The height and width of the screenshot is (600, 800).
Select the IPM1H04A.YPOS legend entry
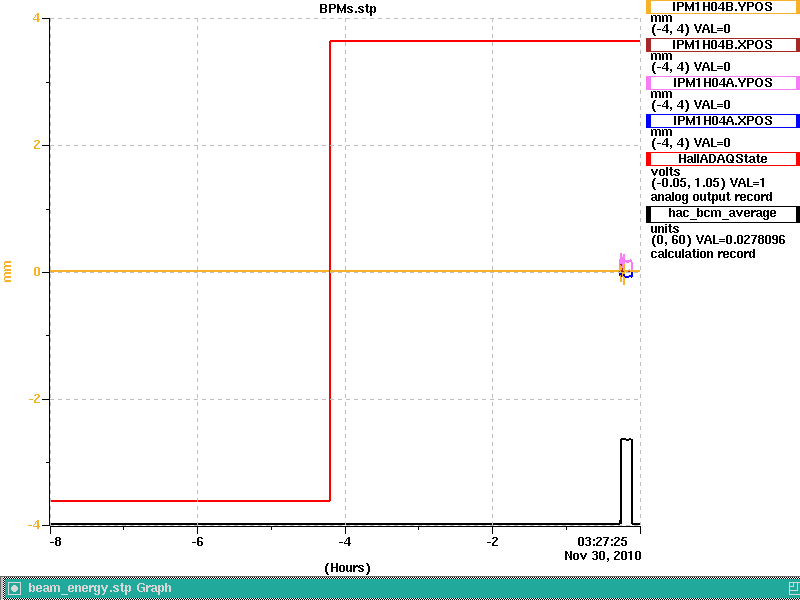tap(722, 83)
